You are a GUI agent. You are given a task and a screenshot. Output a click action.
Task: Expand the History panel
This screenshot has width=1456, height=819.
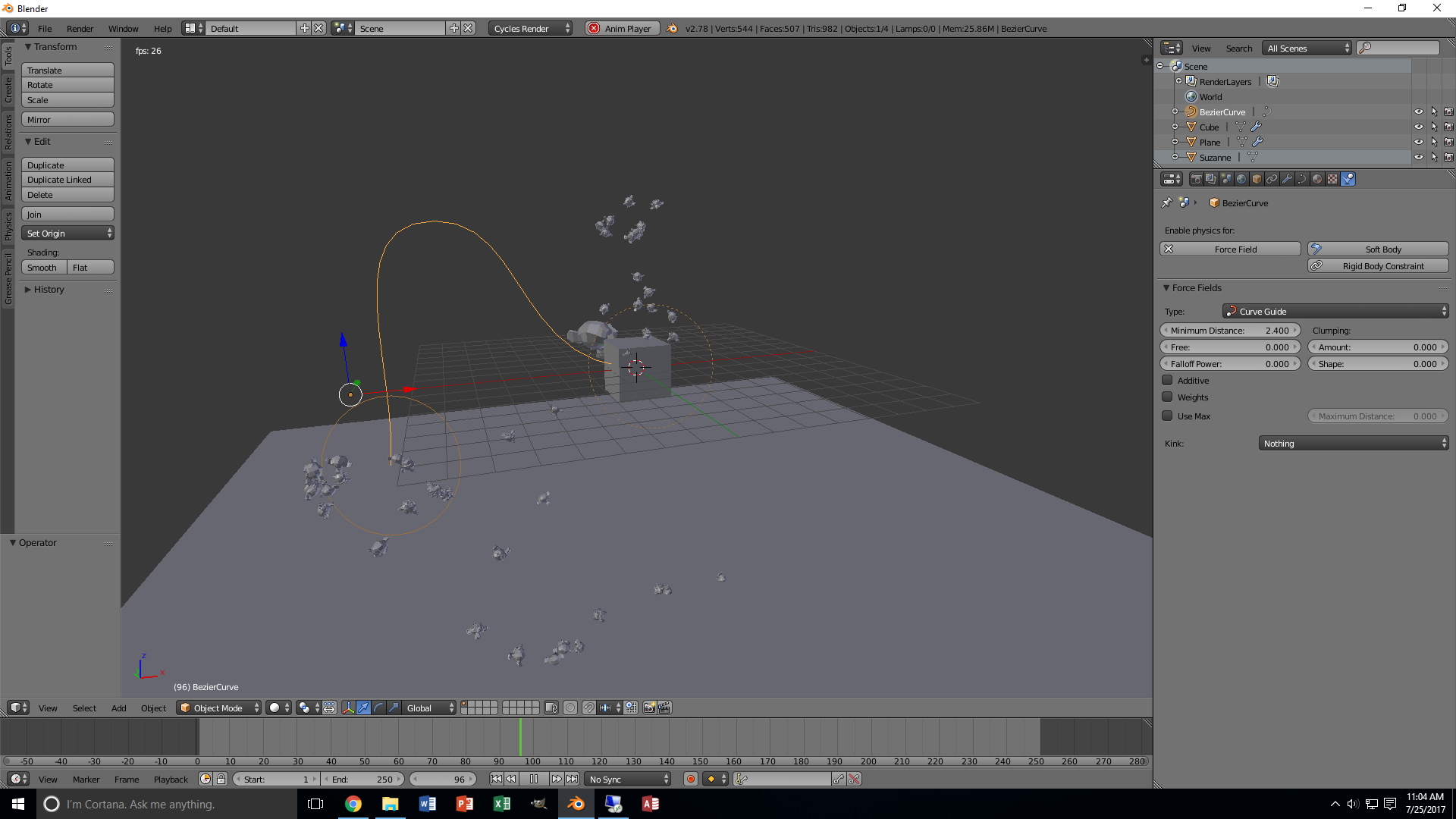click(x=49, y=290)
